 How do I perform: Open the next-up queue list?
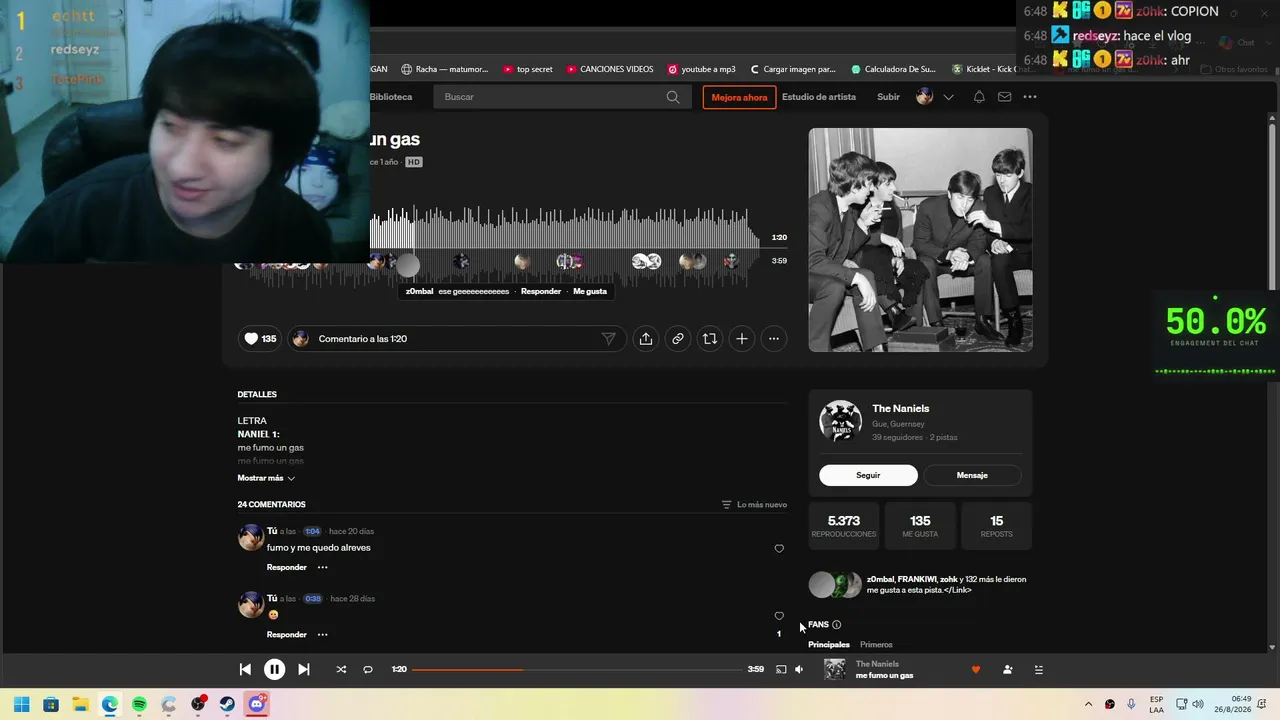(x=1038, y=670)
